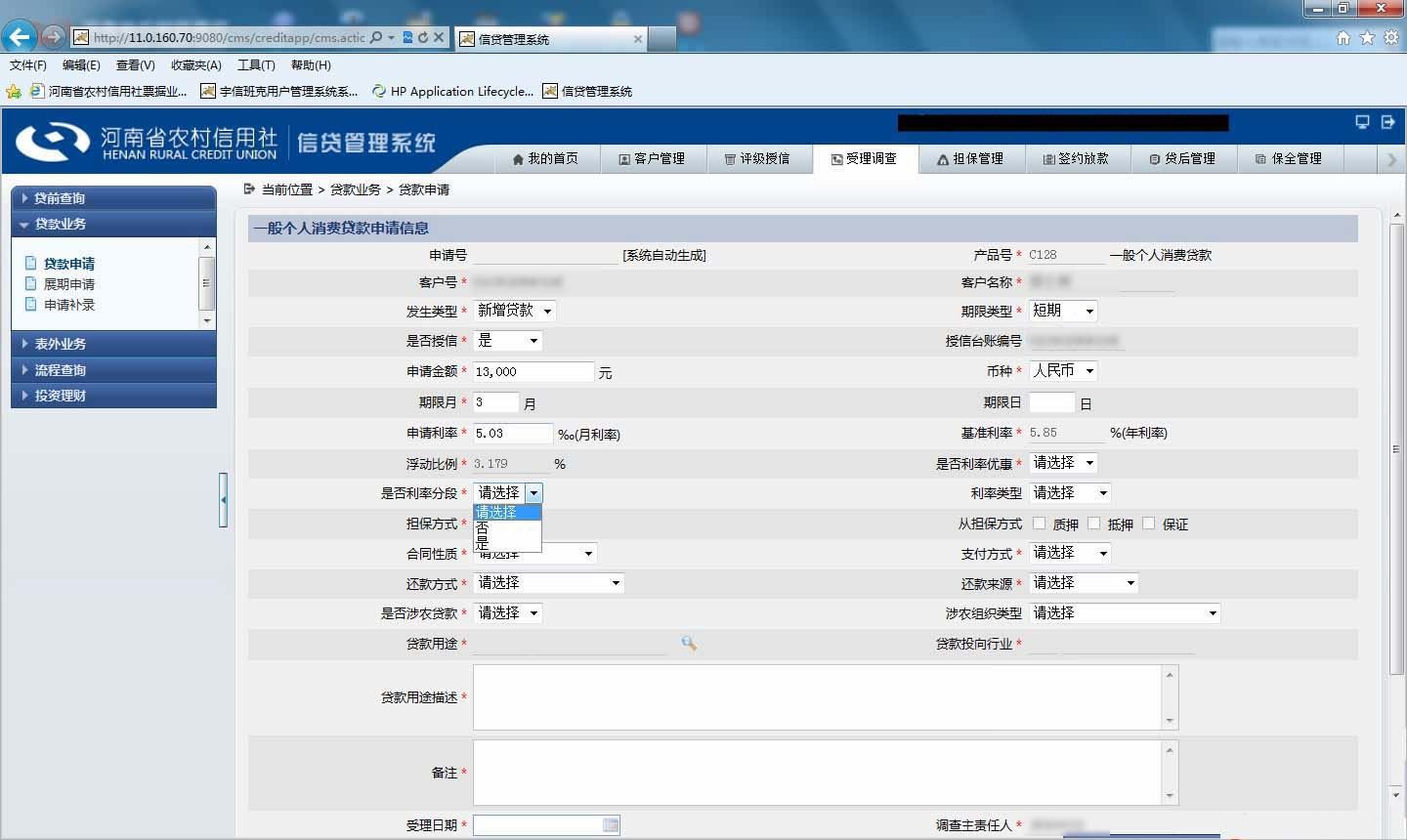Click the browser favorites star icon
The image size is (1407, 840).
(x=1367, y=37)
